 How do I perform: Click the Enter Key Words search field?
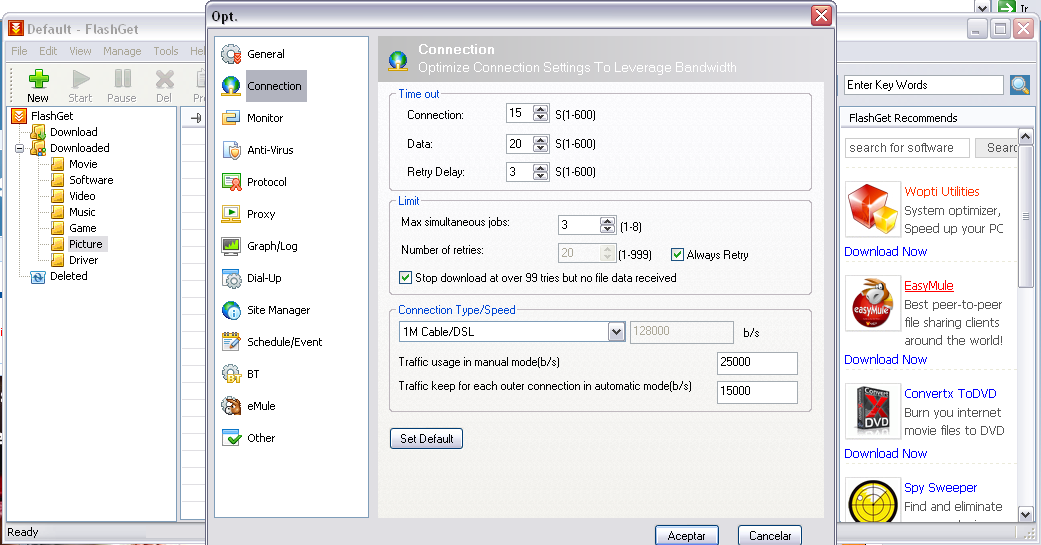(x=923, y=85)
